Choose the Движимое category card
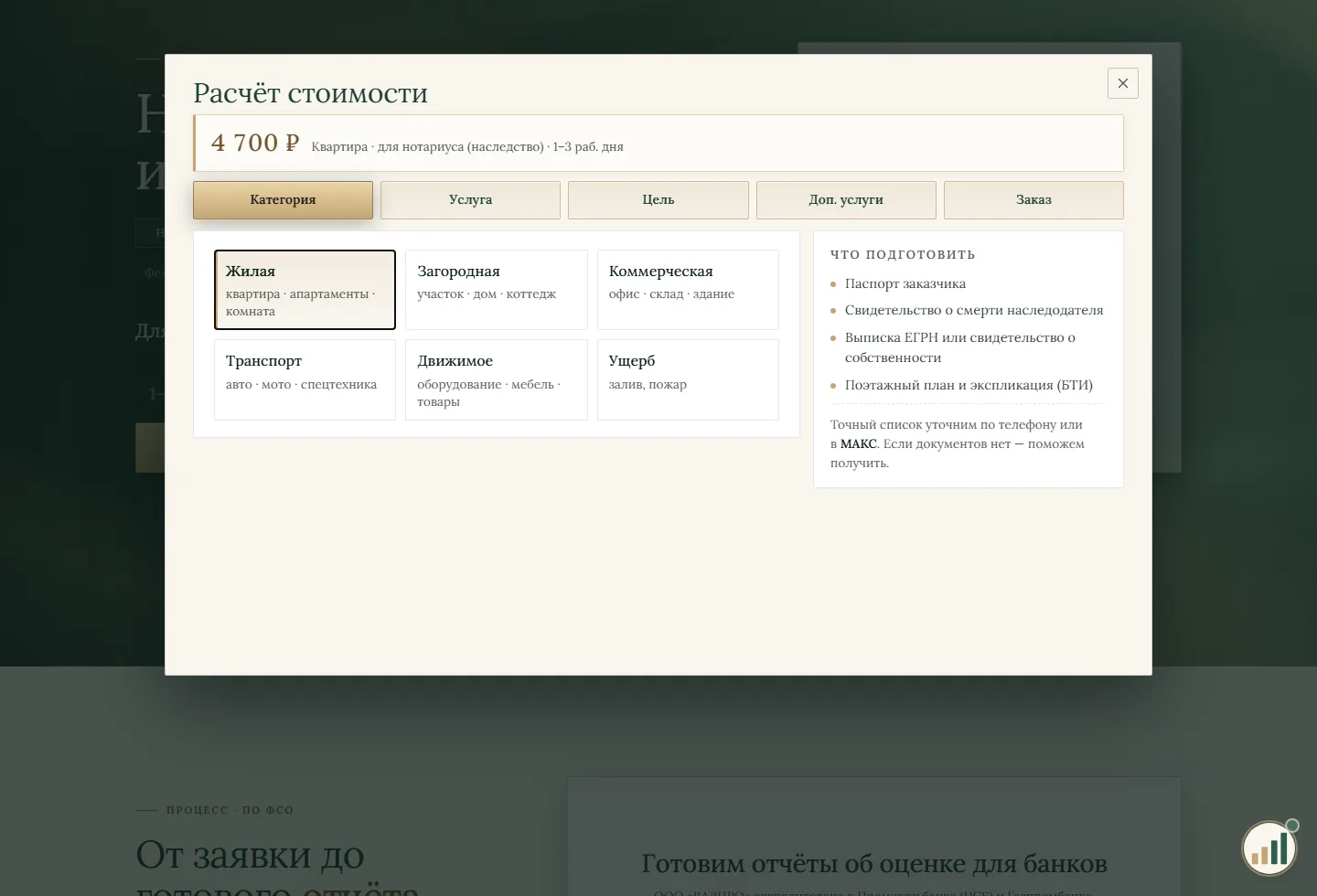The height and width of the screenshot is (896, 1317). (x=497, y=379)
